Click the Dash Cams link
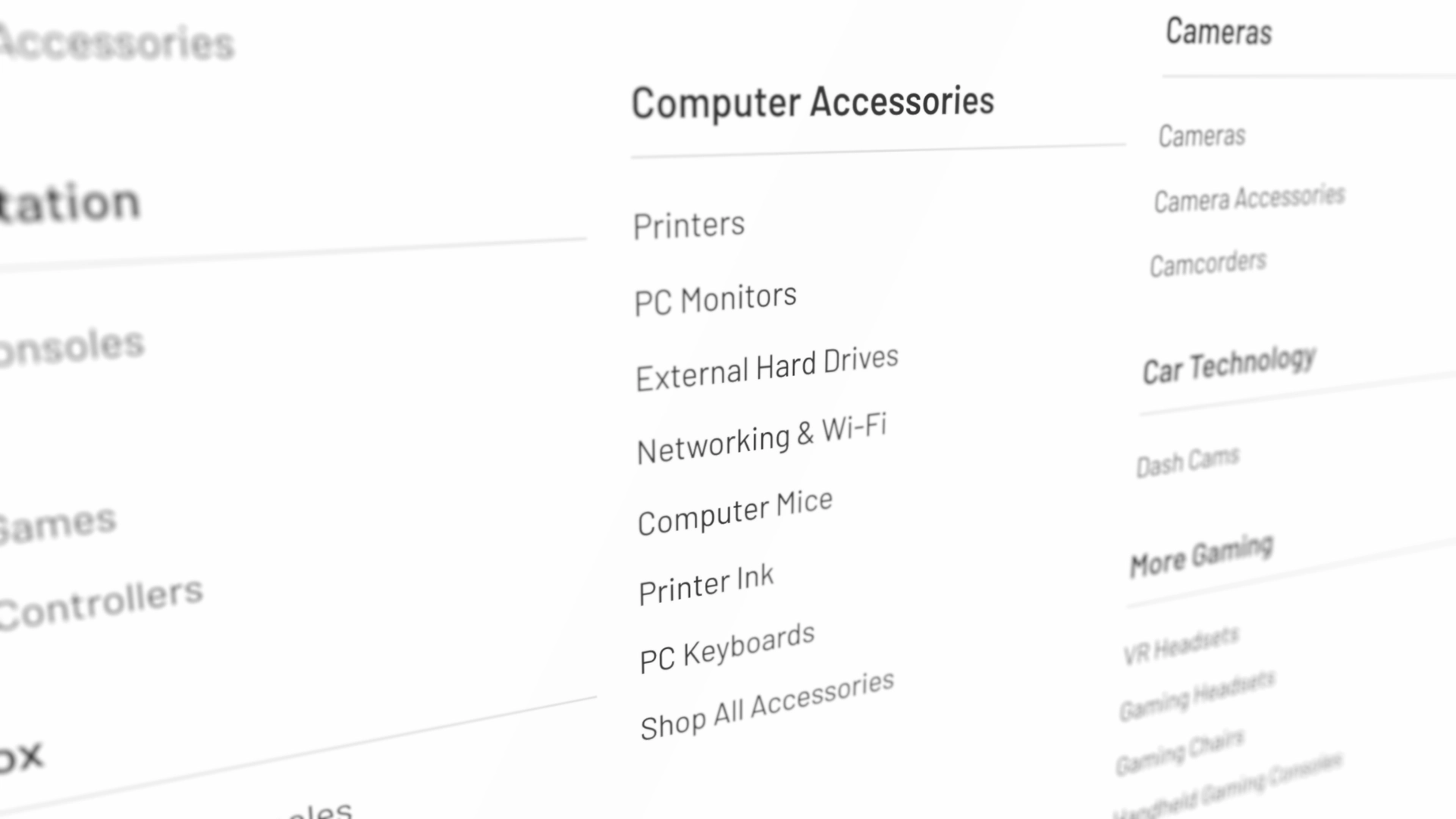The width and height of the screenshot is (1456, 819). point(1187,461)
